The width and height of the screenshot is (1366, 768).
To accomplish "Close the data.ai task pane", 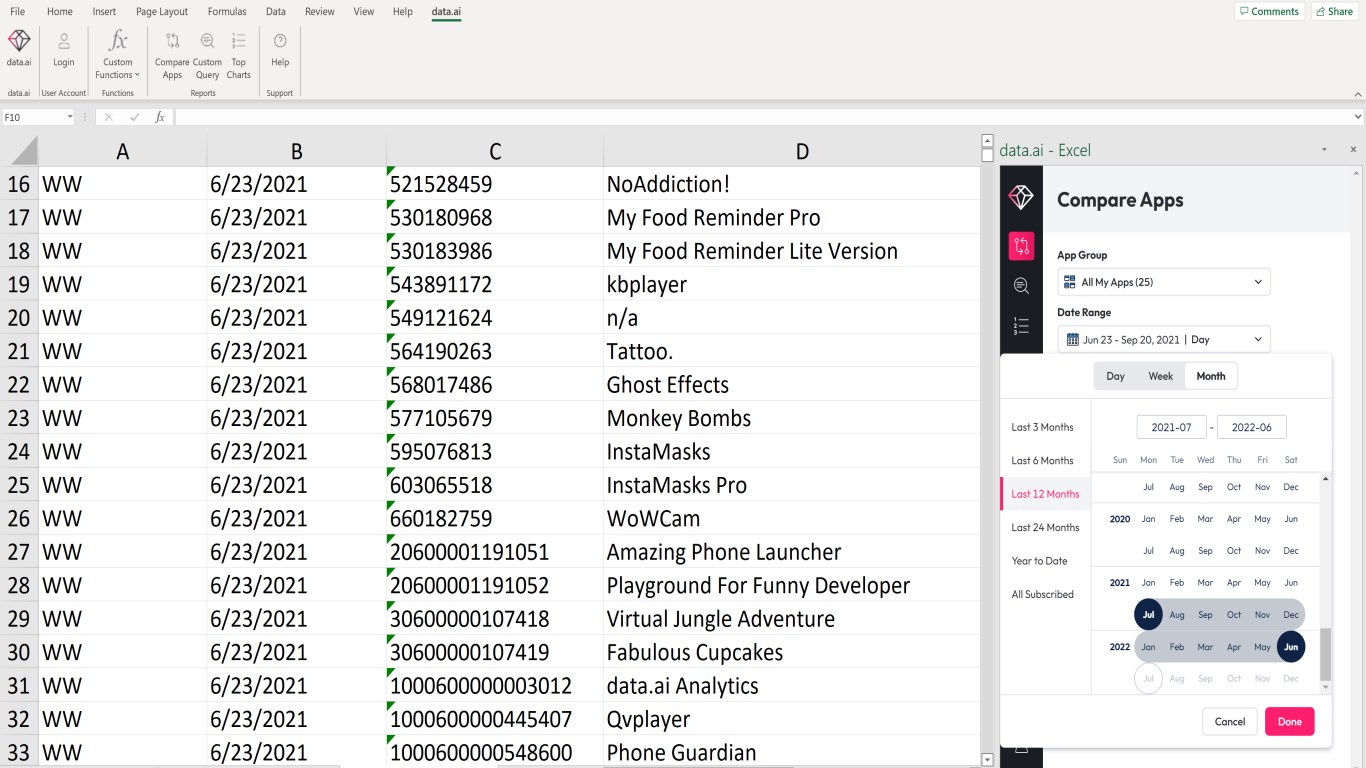I will [x=1353, y=150].
